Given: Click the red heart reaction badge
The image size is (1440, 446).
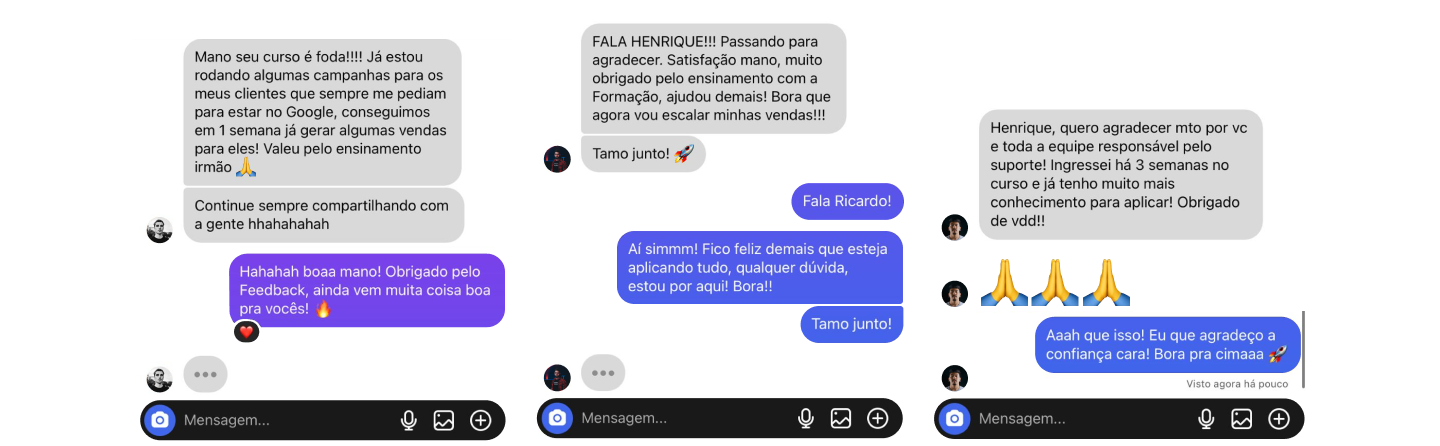Looking at the screenshot, I should click(x=246, y=332).
